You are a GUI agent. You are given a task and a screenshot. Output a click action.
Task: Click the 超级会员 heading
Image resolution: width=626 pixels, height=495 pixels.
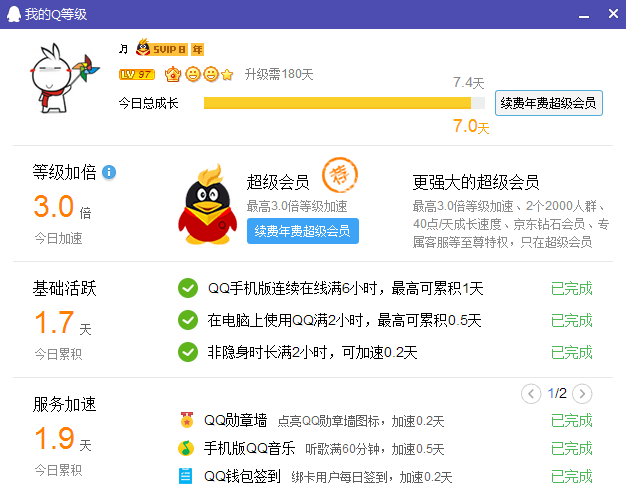(x=278, y=182)
